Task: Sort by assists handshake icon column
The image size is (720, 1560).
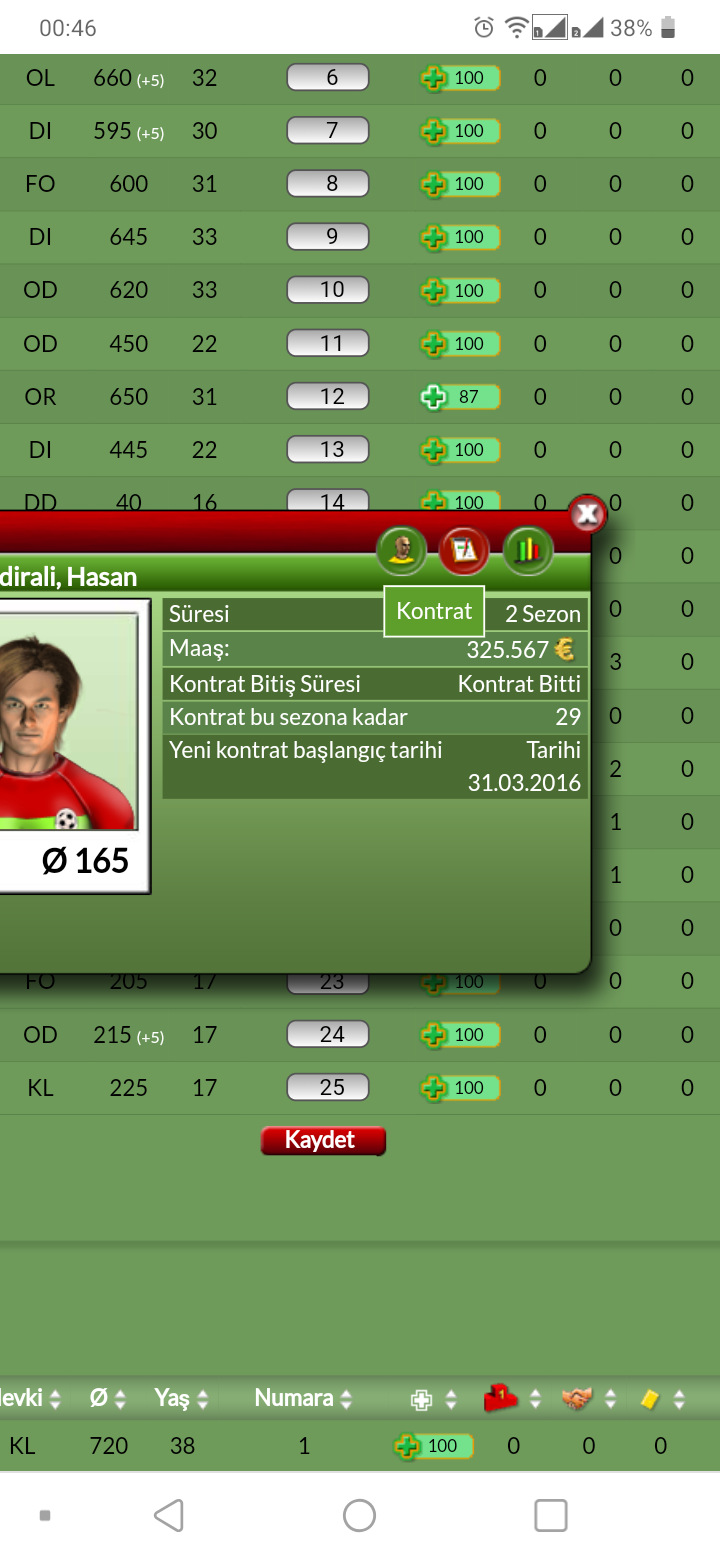Action: coord(588,1398)
